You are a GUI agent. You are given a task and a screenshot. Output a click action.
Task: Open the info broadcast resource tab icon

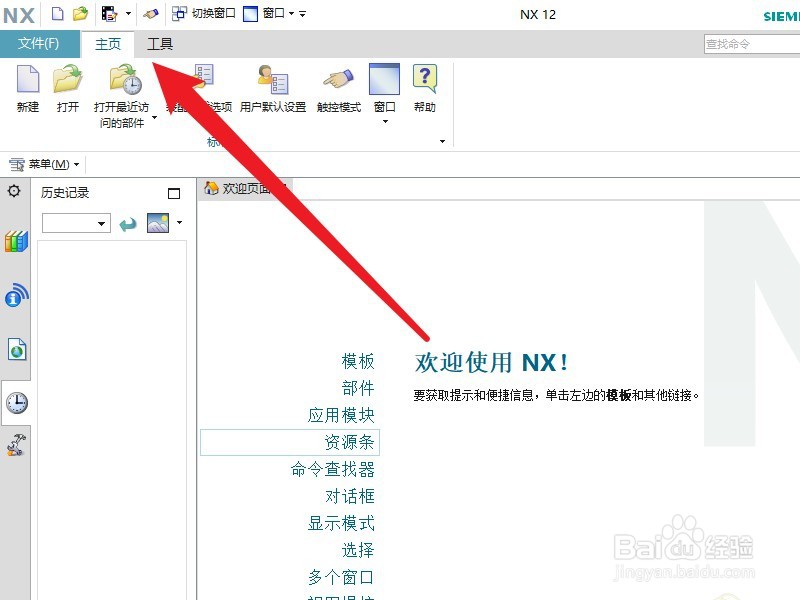tap(16, 295)
